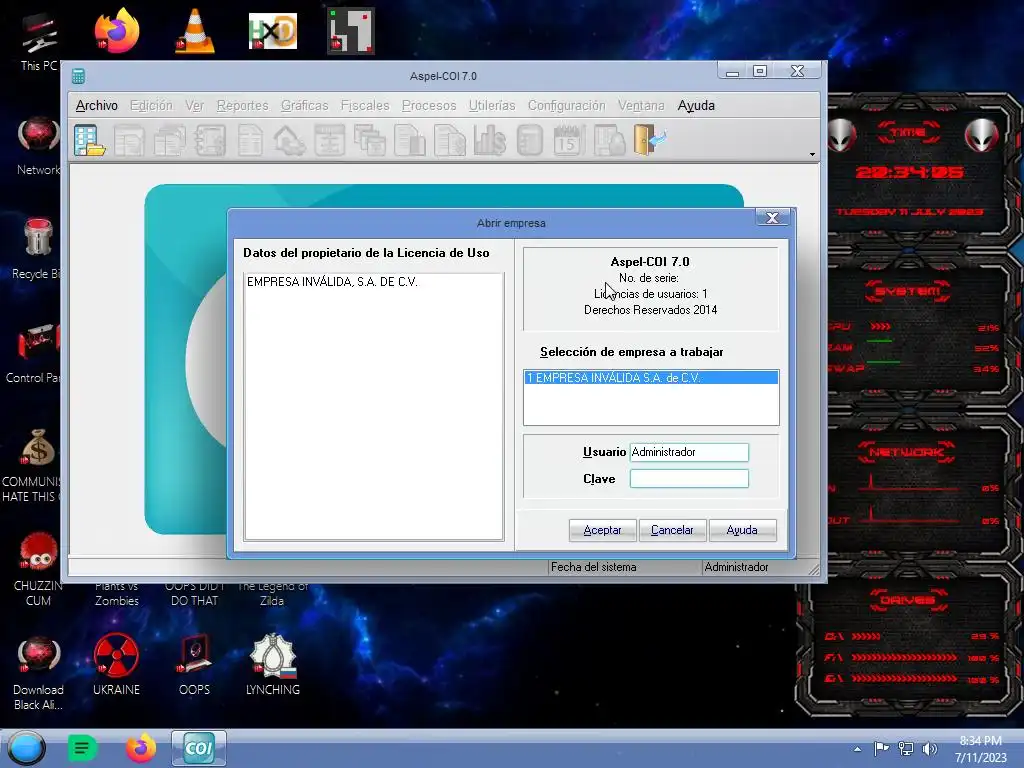Open the Configuración menu
The height and width of the screenshot is (768, 1024).
pos(566,105)
